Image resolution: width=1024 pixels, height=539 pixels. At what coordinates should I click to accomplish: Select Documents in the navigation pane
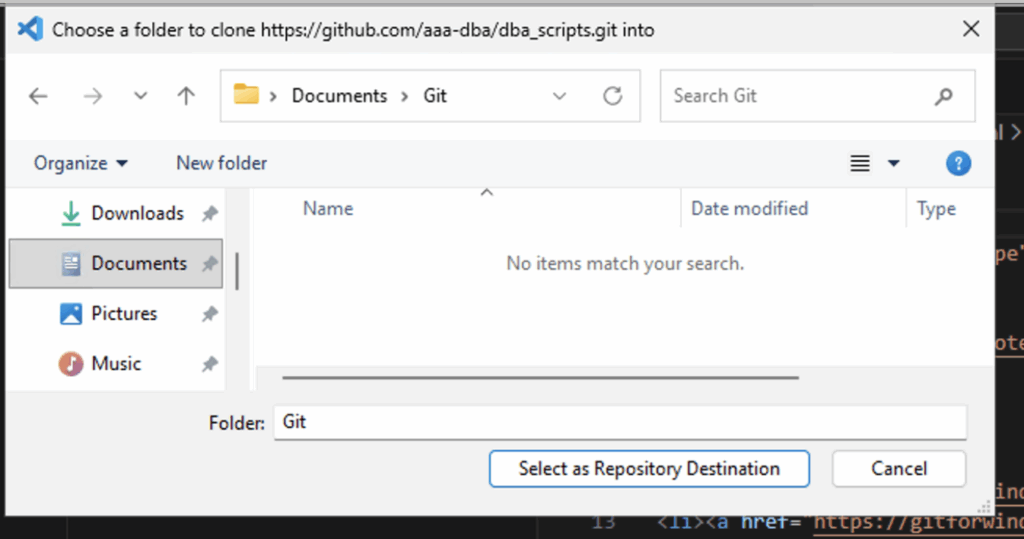(x=138, y=263)
